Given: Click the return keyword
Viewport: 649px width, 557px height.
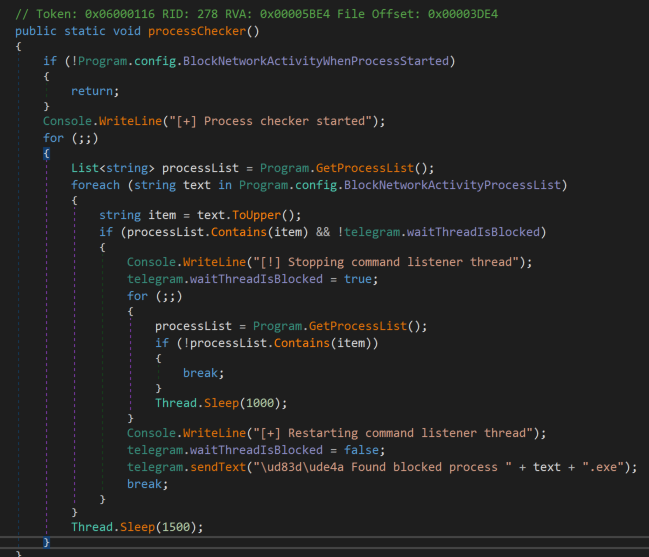Looking at the screenshot, I should pos(93,90).
